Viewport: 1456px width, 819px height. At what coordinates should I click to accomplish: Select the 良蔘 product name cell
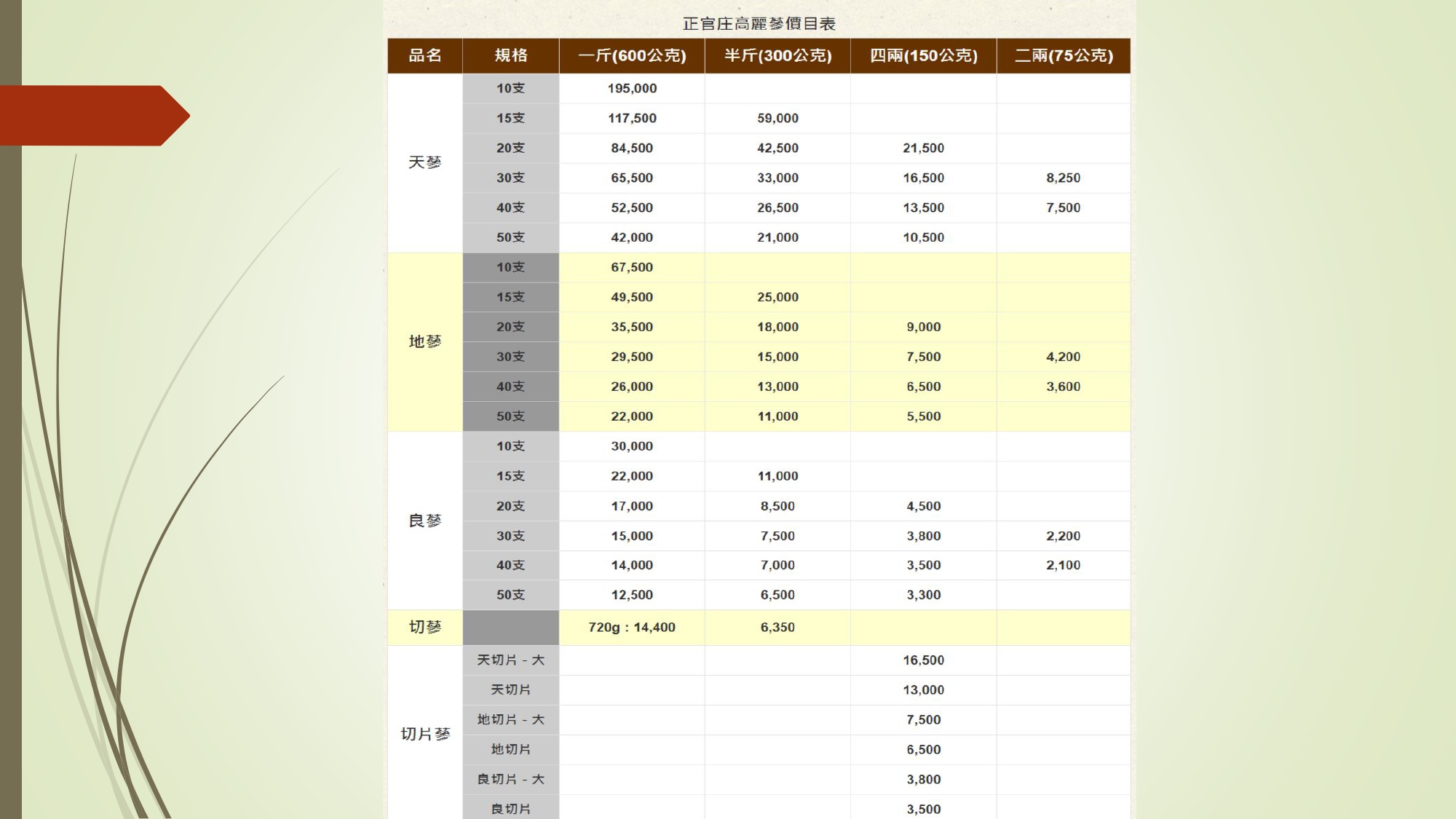pyautogui.click(x=424, y=521)
